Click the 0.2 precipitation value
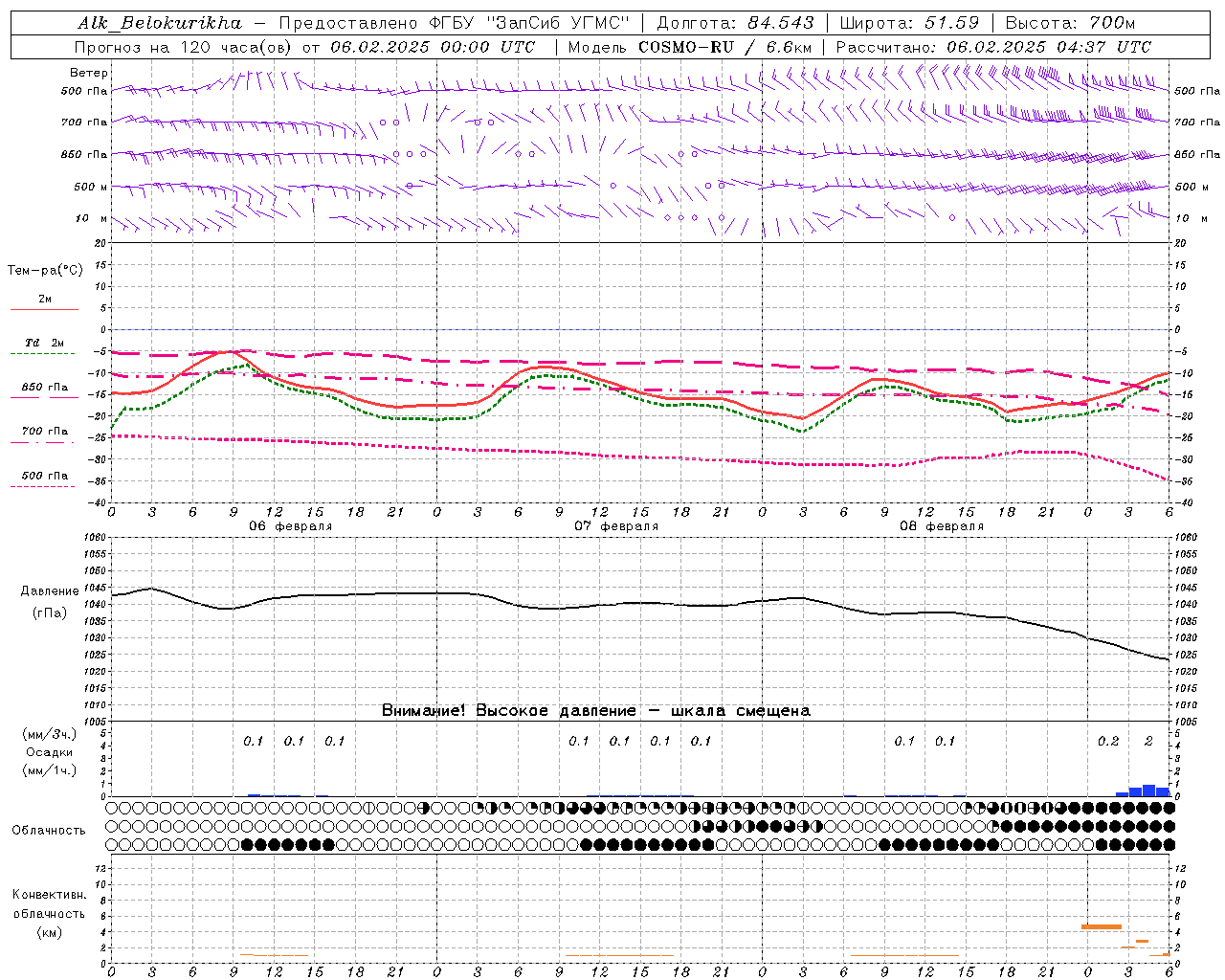Viewport: 1225px width, 980px height. pyautogui.click(x=1108, y=742)
